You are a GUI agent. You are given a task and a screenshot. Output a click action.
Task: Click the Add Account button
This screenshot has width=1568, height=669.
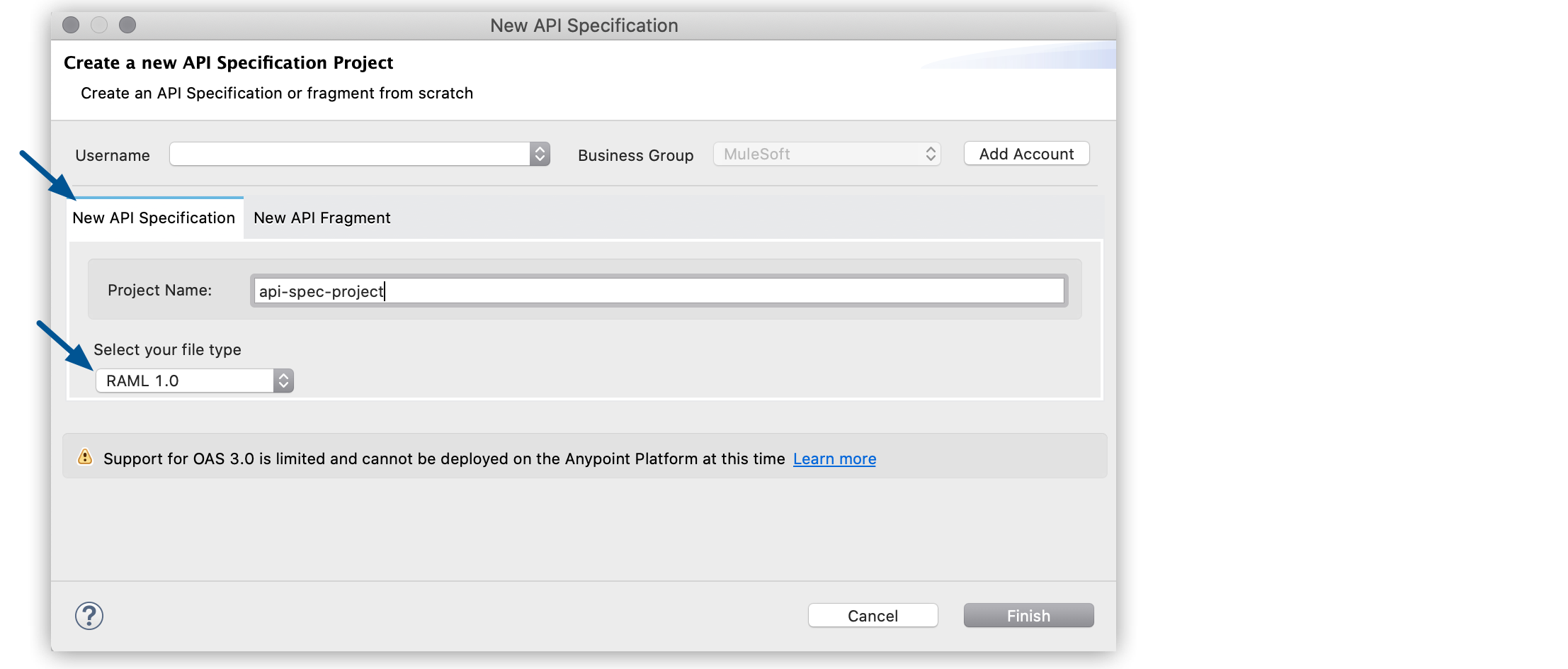[1026, 153]
